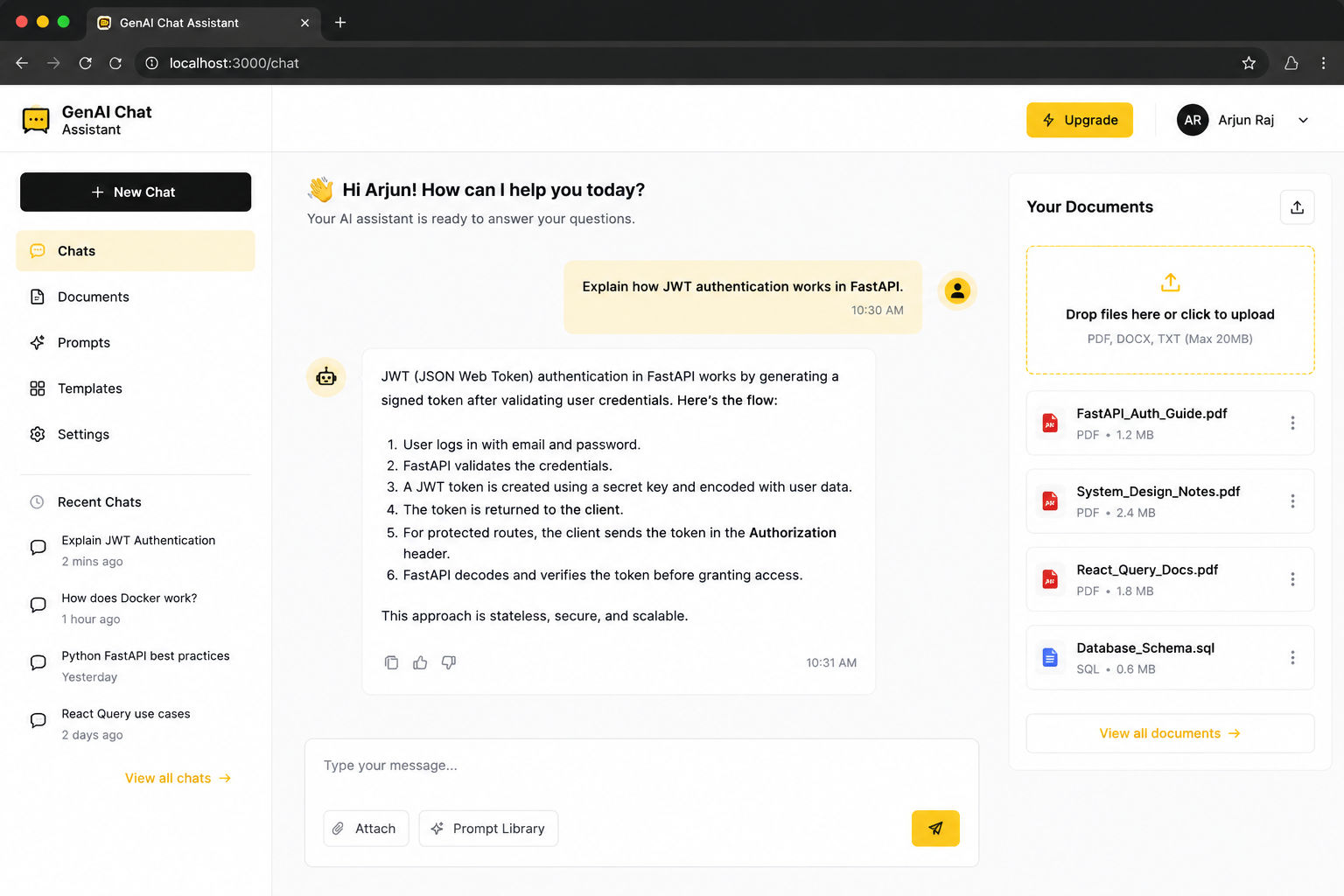
Task: Select the GenAI Chat Assistant browser tab
Action: click(203, 23)
